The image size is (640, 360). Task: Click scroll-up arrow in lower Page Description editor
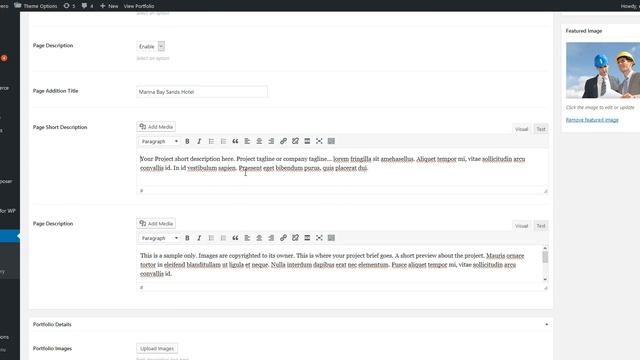(545, 248)
